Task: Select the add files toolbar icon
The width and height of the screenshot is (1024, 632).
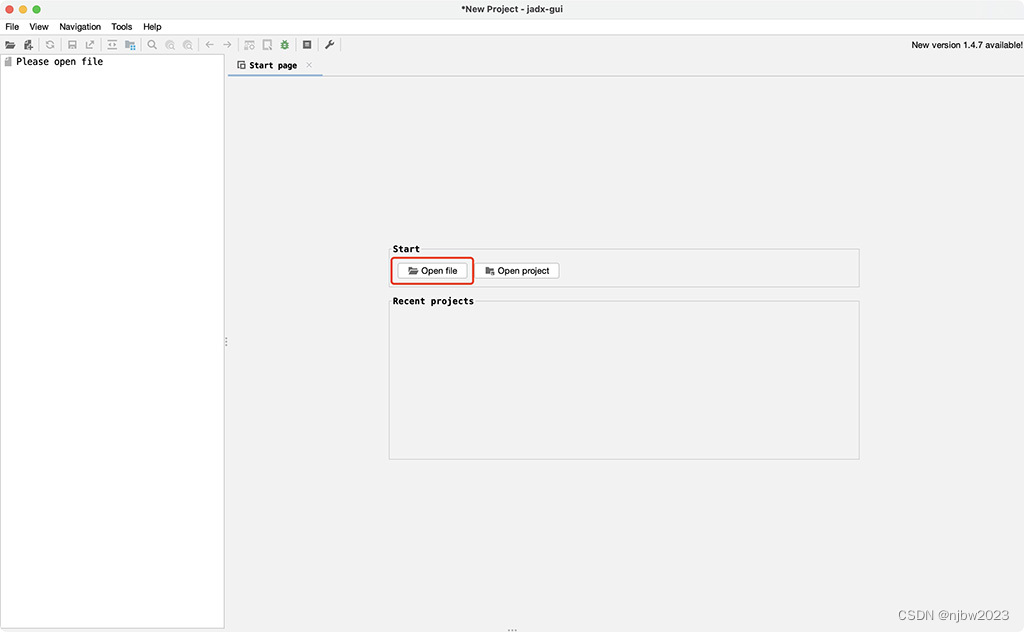Action: pyautogui.click(x=28, y=44)
